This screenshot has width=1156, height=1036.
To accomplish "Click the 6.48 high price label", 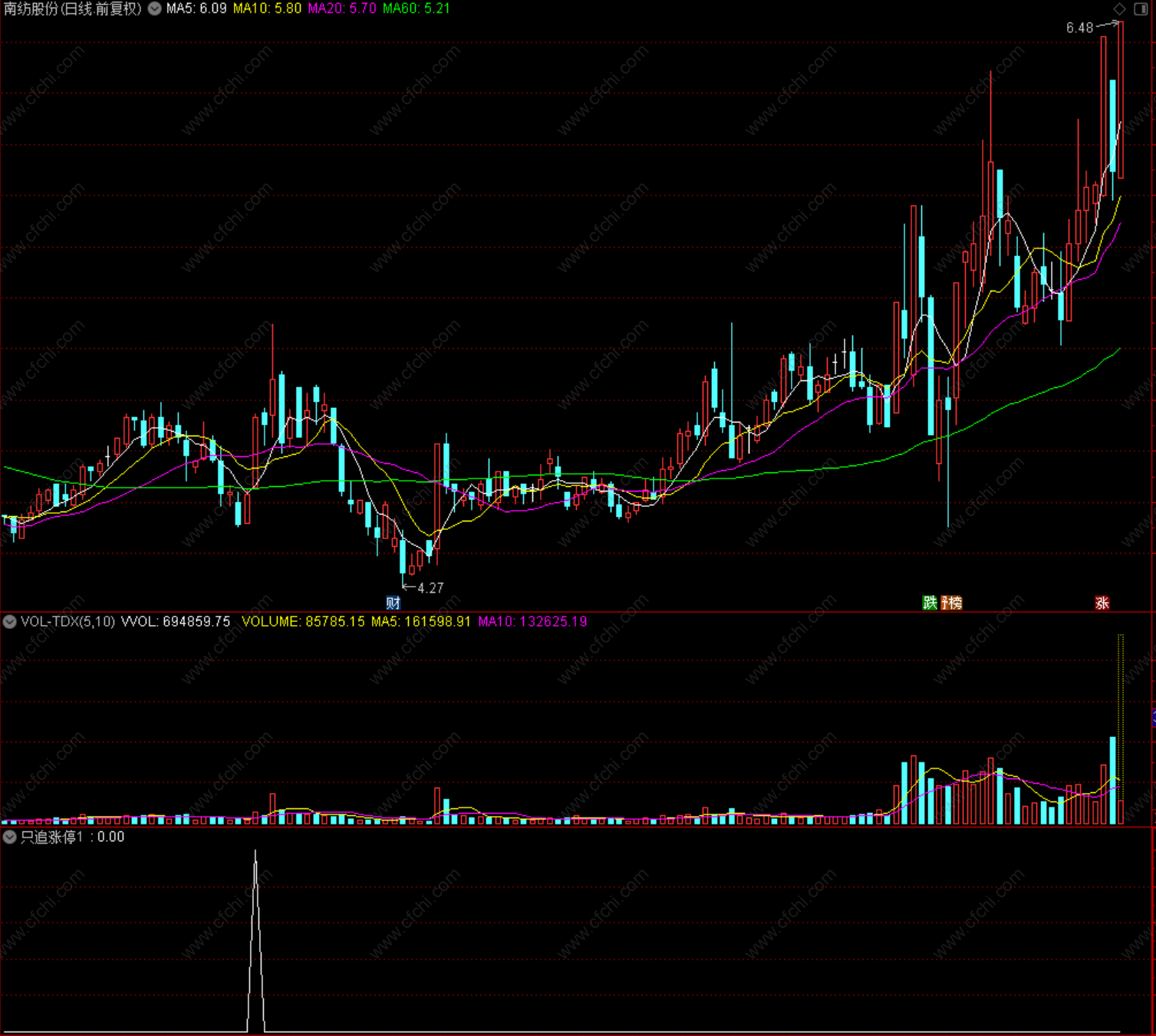I will [x=1079, y=28].
